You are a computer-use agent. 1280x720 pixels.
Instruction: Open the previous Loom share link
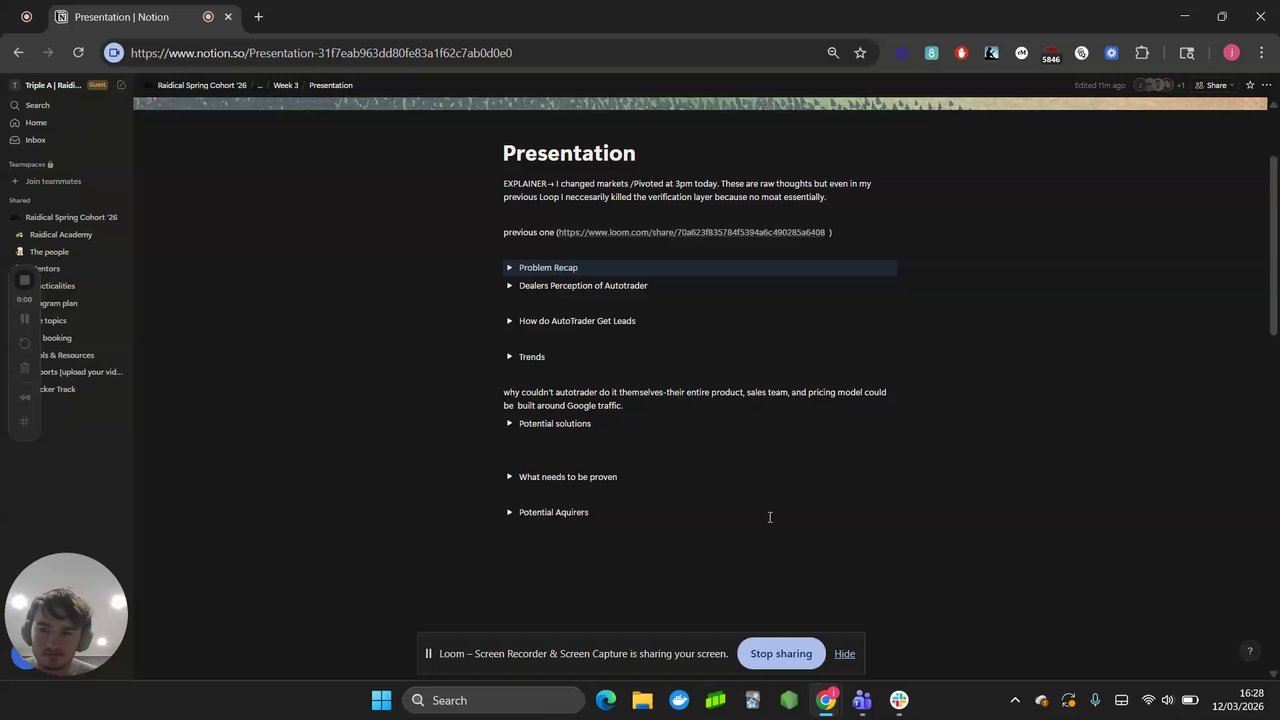tap(691, 233)
